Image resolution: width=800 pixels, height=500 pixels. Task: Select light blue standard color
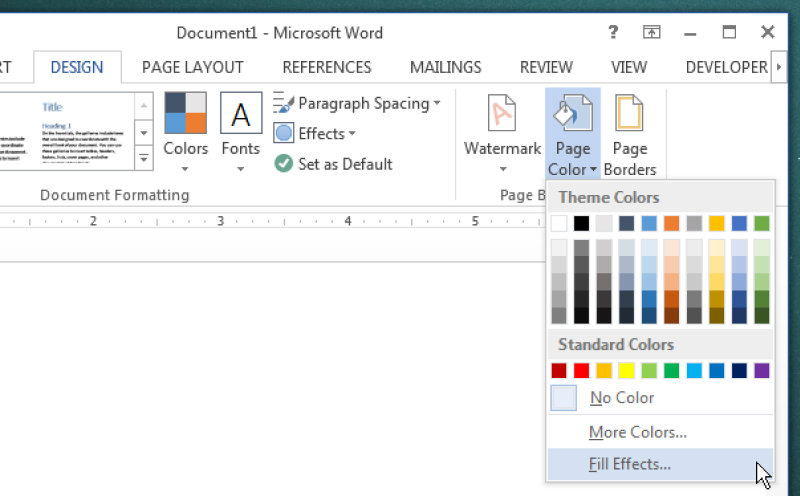coord(694,370)
